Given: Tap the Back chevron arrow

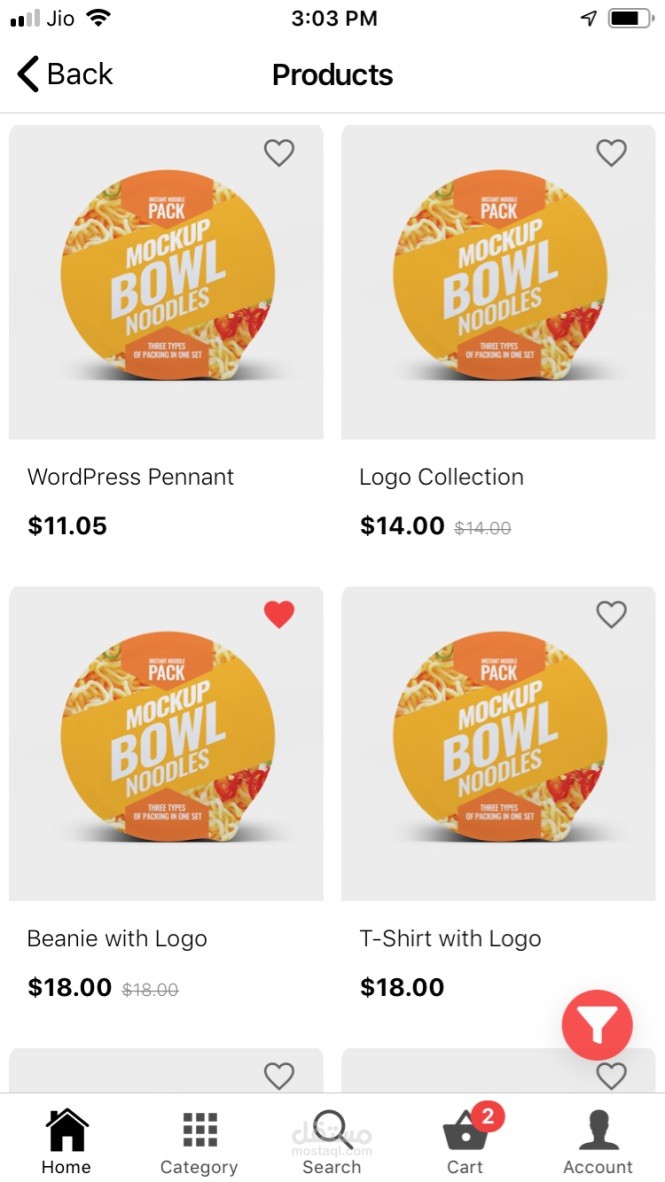Looking at the screenshot, I should [28, 74].
